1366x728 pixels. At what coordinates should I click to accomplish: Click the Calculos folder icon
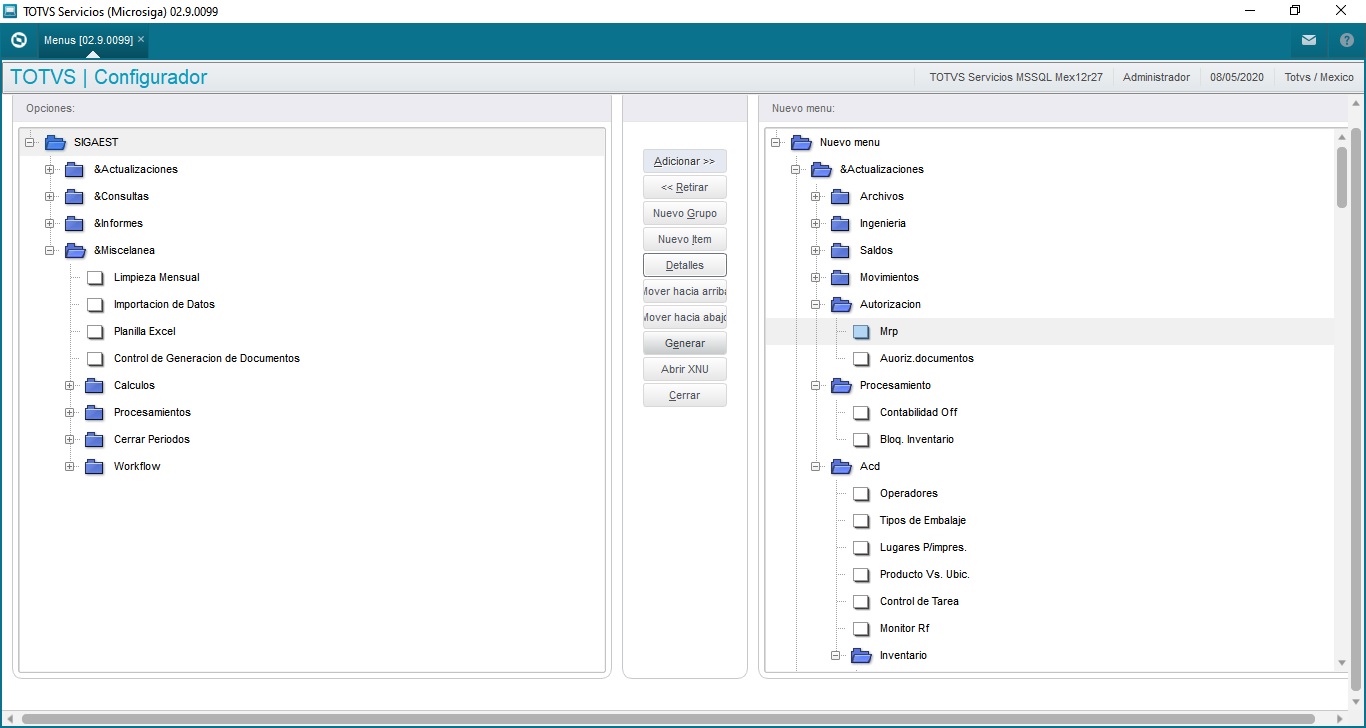(94, 385)
